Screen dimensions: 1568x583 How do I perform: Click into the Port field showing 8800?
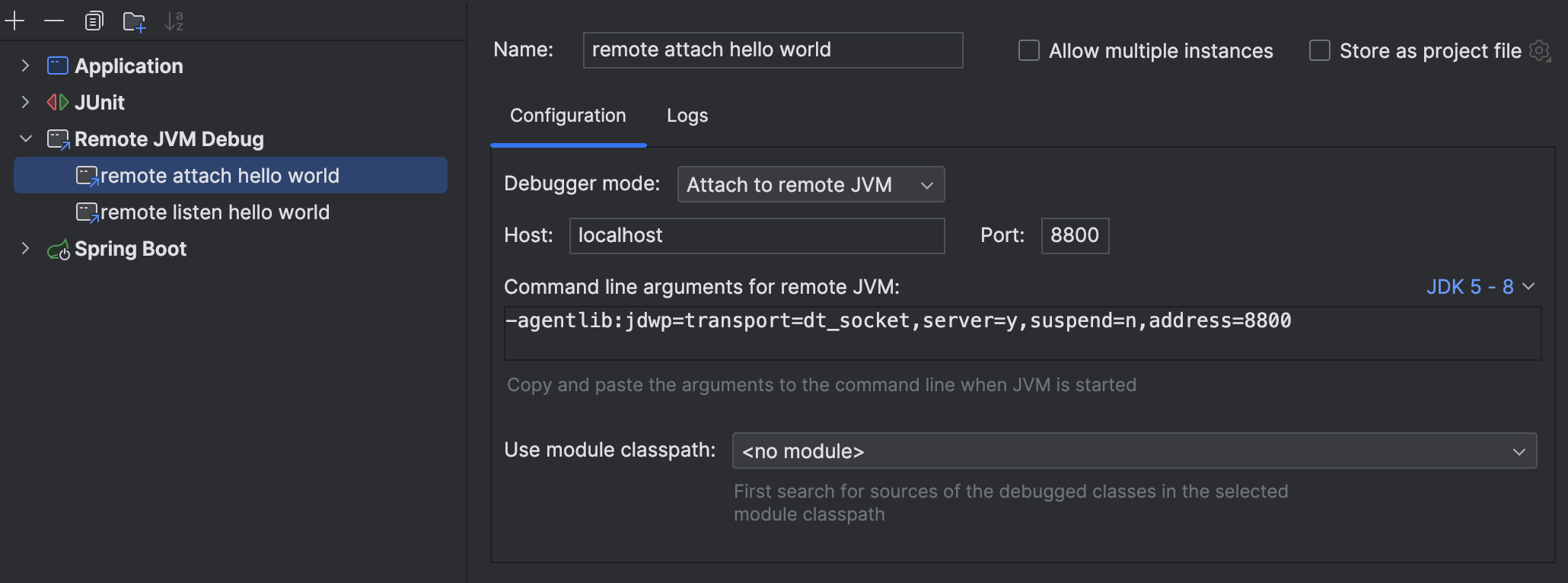[x=1074, y=236]
